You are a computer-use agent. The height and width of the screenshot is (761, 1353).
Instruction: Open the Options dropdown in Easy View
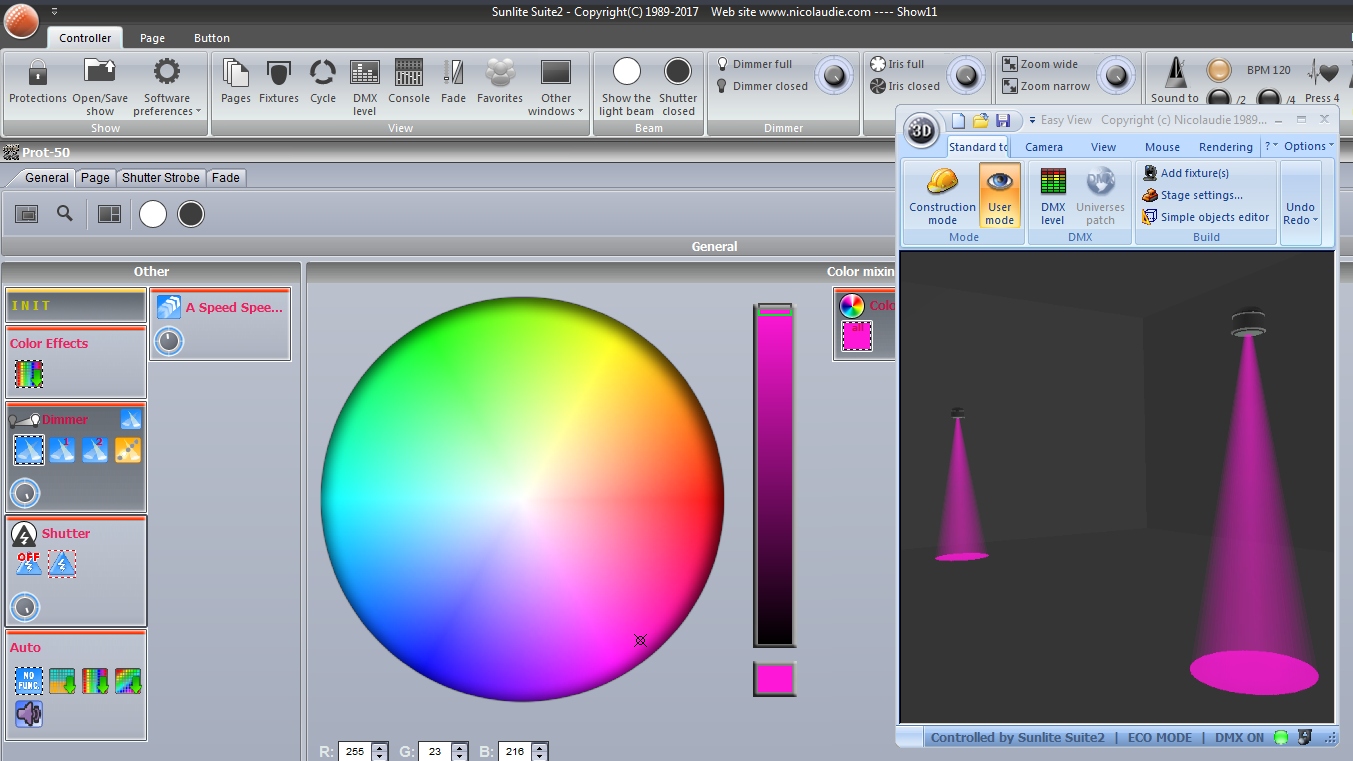1308,146
